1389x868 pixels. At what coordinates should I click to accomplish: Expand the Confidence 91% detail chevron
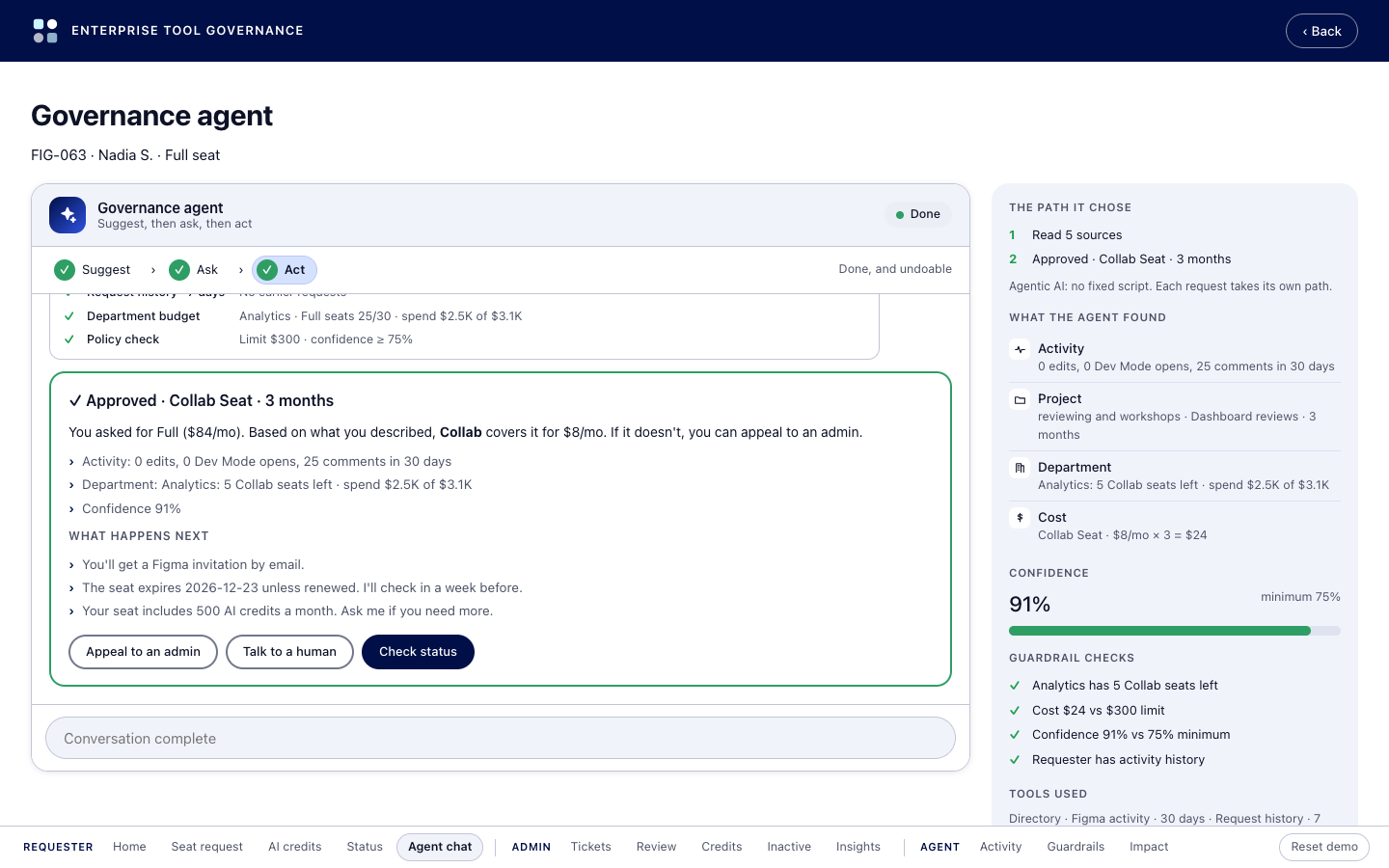[71, 509]
